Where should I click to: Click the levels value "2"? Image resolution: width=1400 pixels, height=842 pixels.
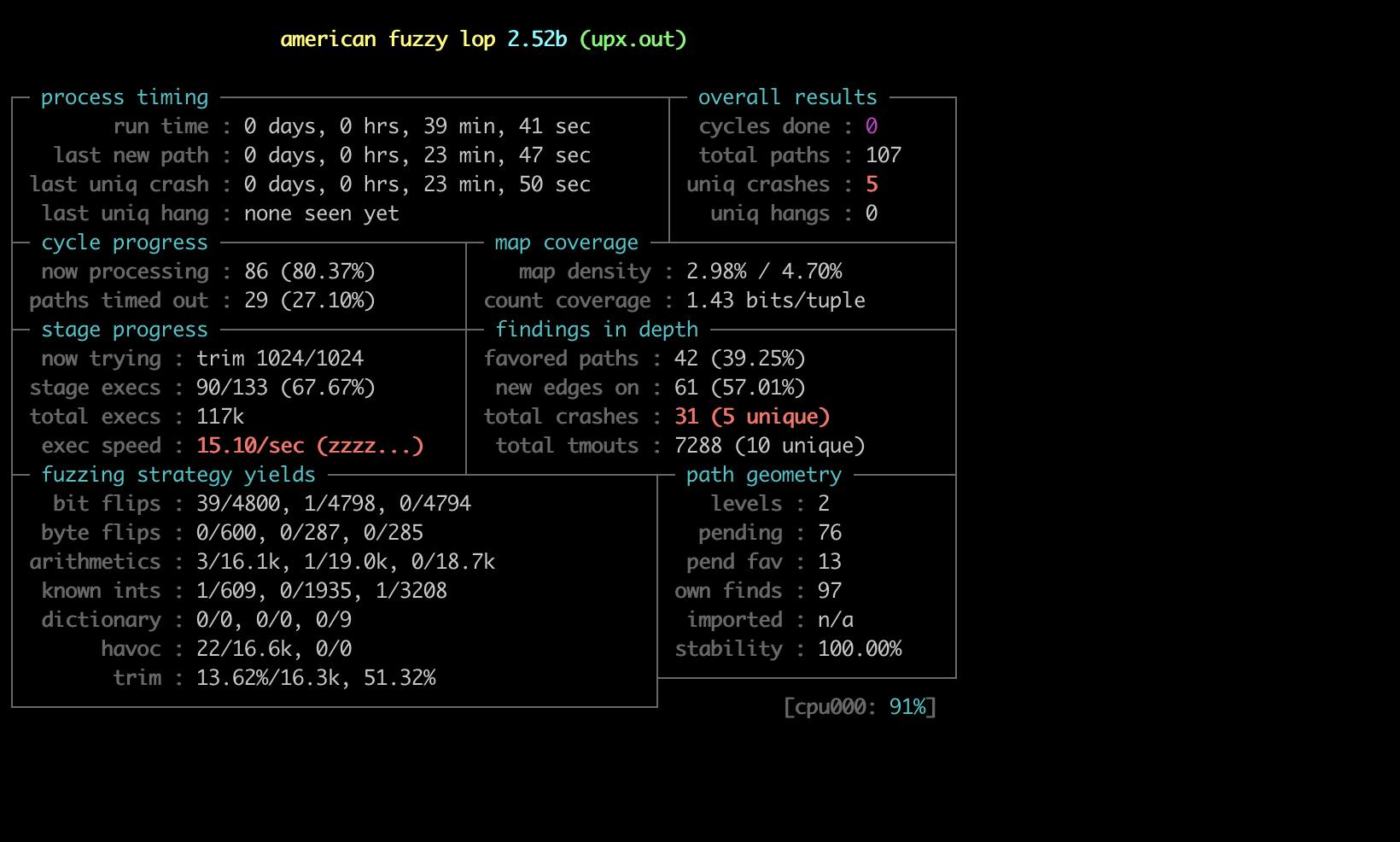(x=824, y=504)
